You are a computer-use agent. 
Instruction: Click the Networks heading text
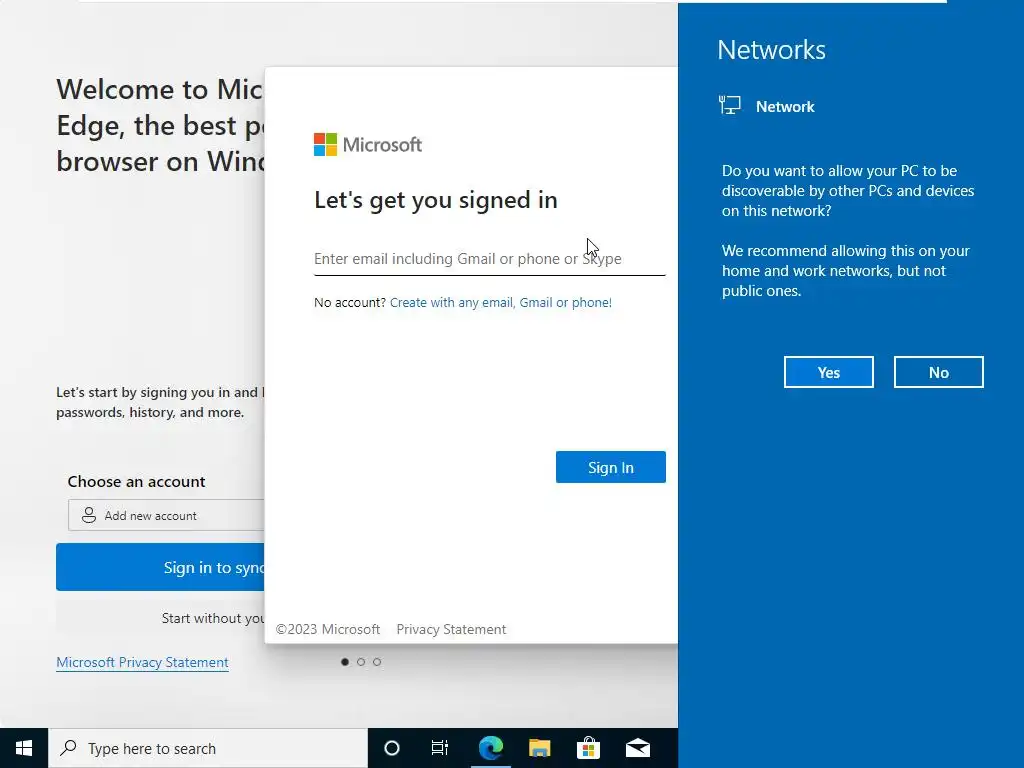point(771,50)
